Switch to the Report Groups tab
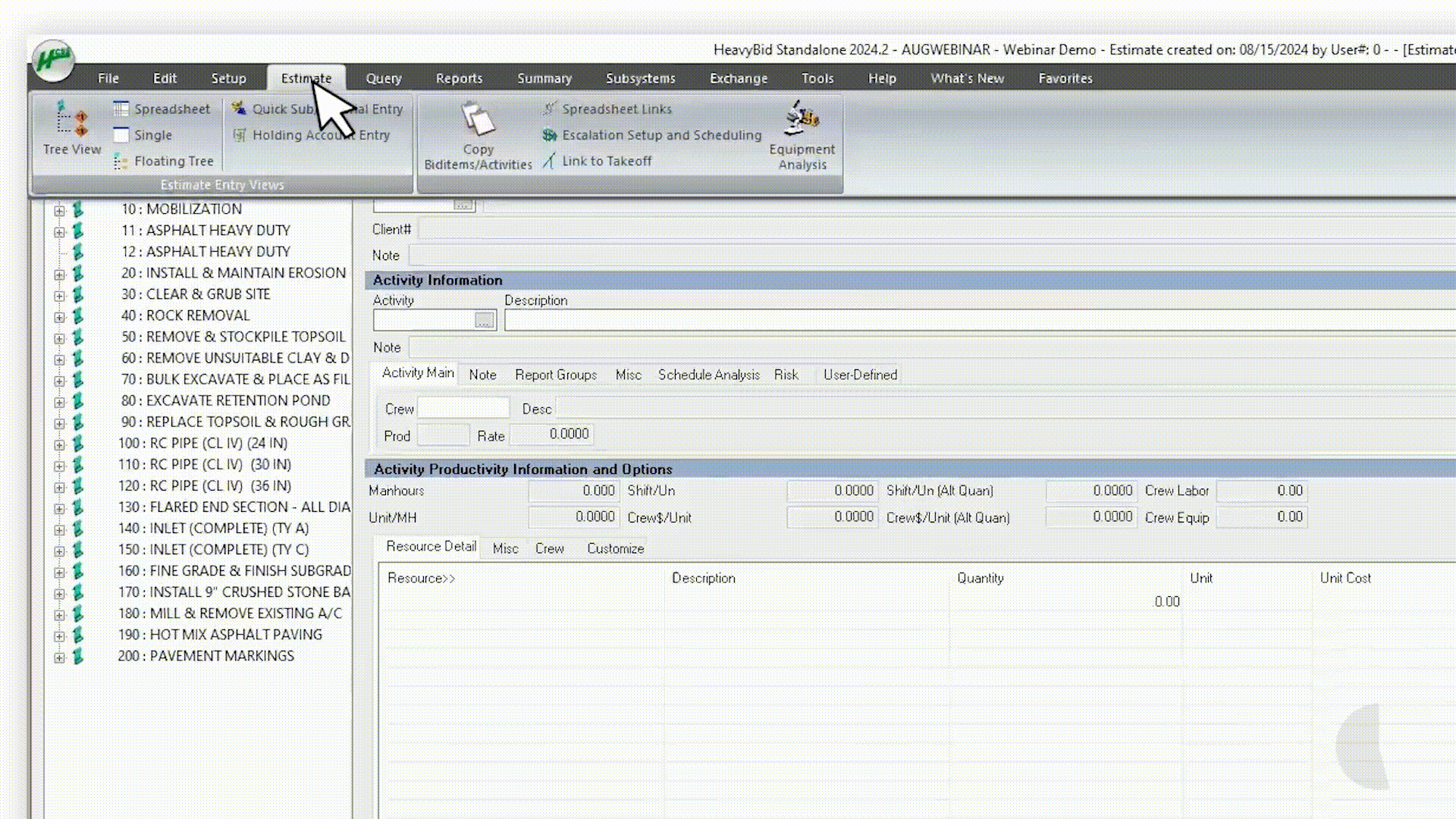 click(556, 375)
